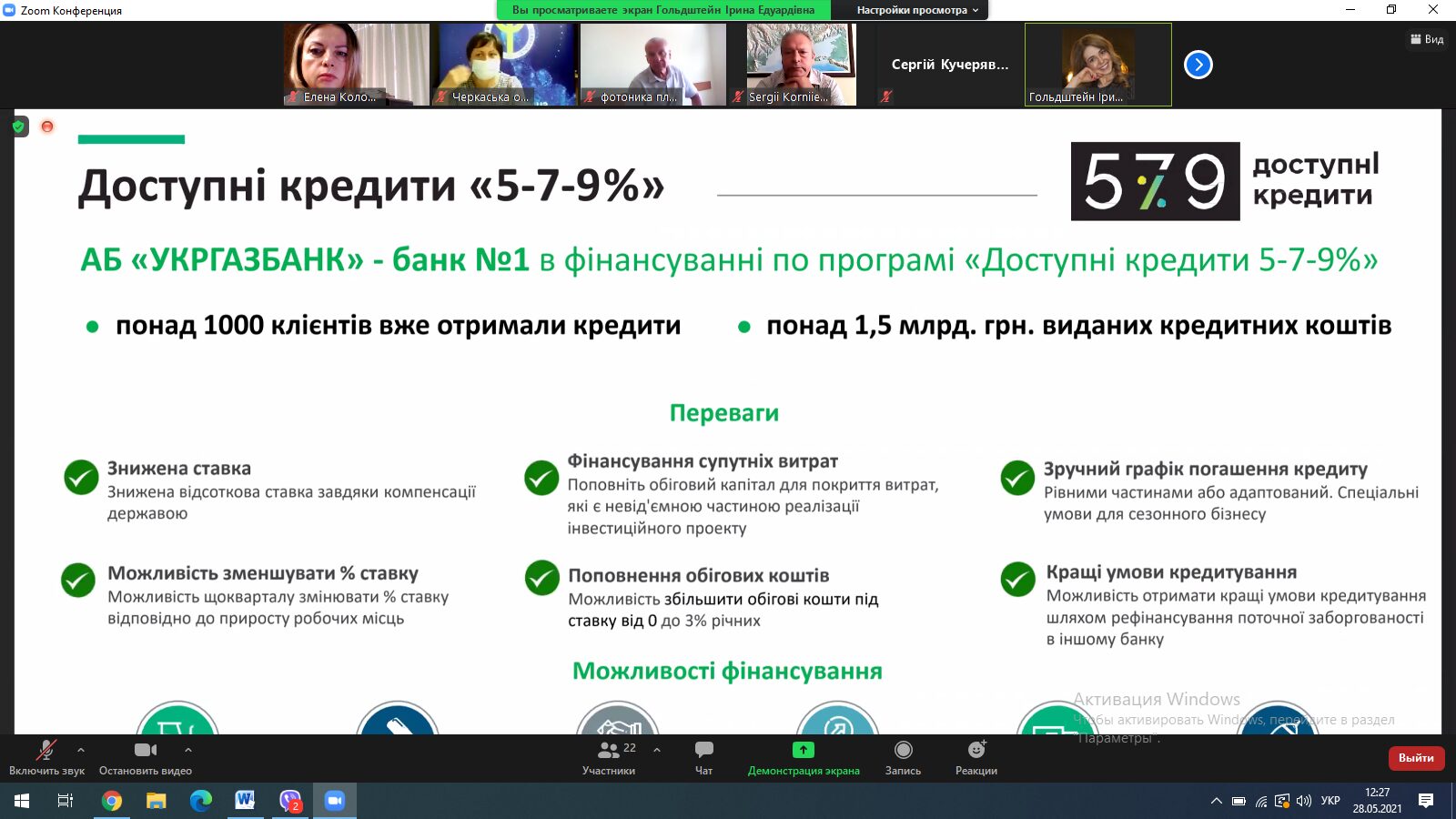Open Viber from taskbar
1456x819 pixels.
click(290, 801)
